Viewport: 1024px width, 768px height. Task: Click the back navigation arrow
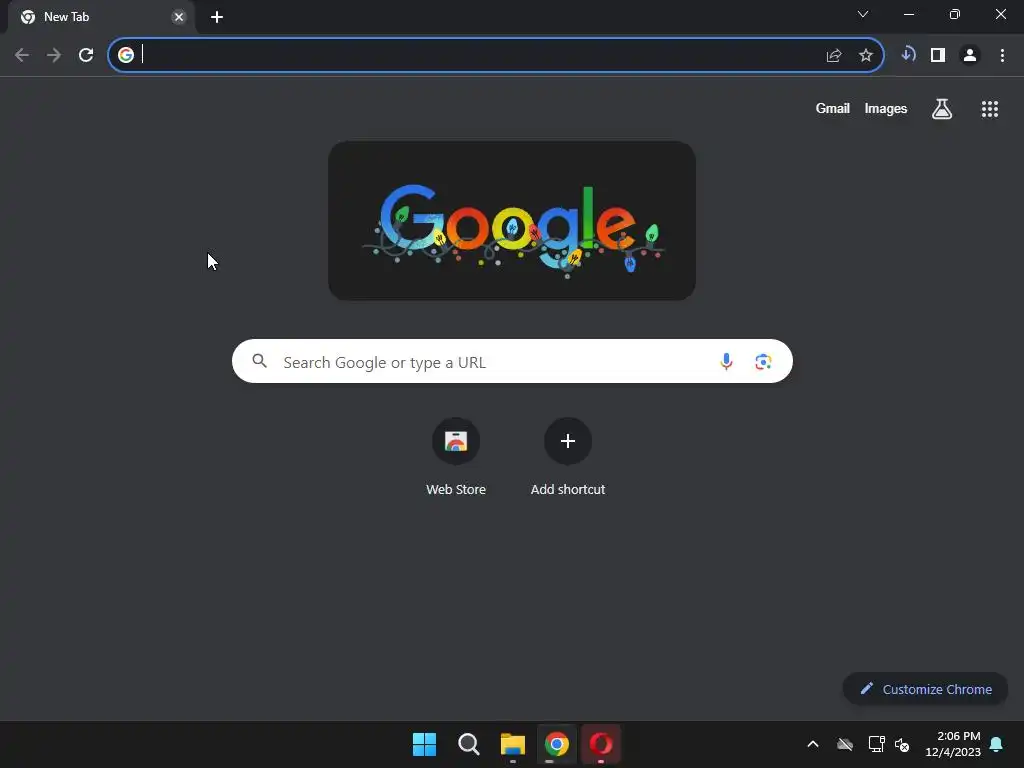(22, 55)
